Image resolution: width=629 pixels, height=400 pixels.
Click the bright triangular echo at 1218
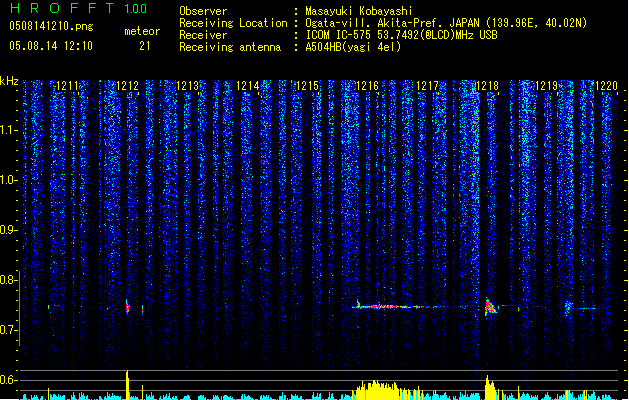pyautogui.click(x=490, y=308)
